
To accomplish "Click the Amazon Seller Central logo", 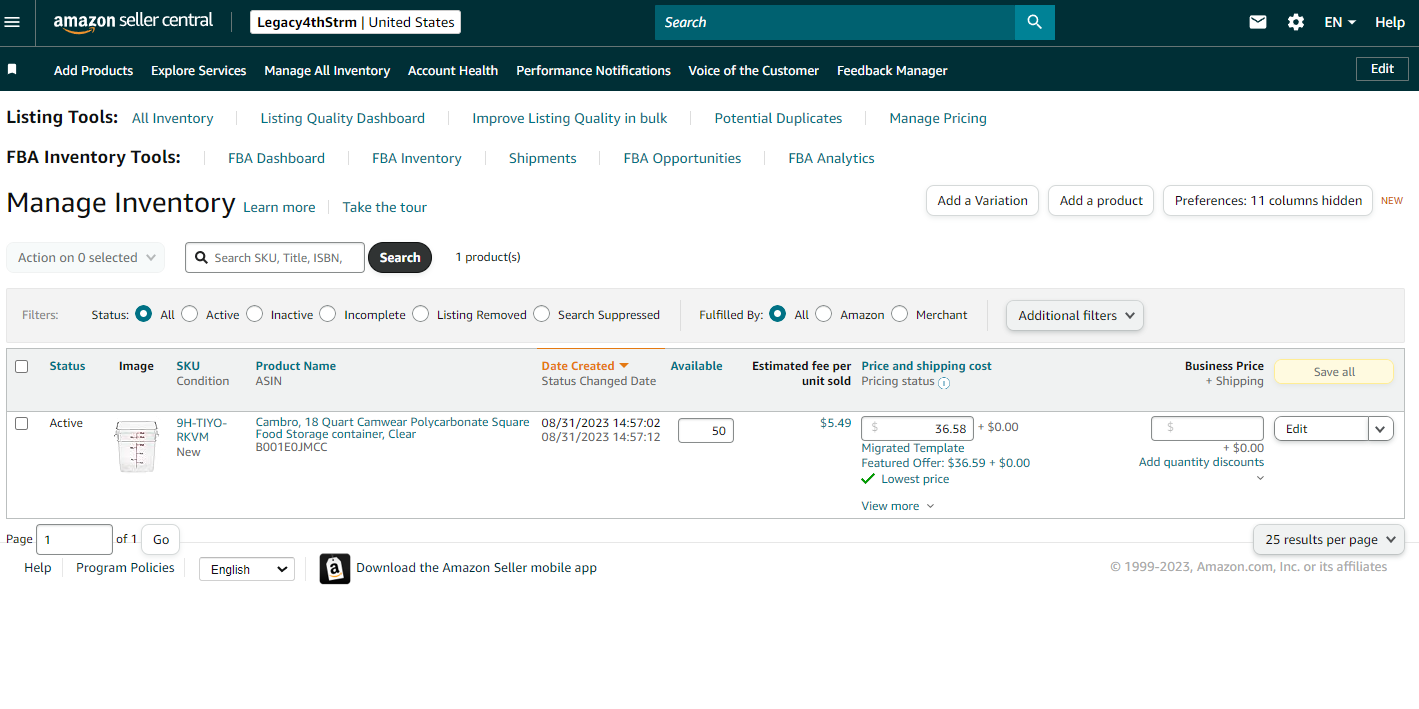I will 133,22.
